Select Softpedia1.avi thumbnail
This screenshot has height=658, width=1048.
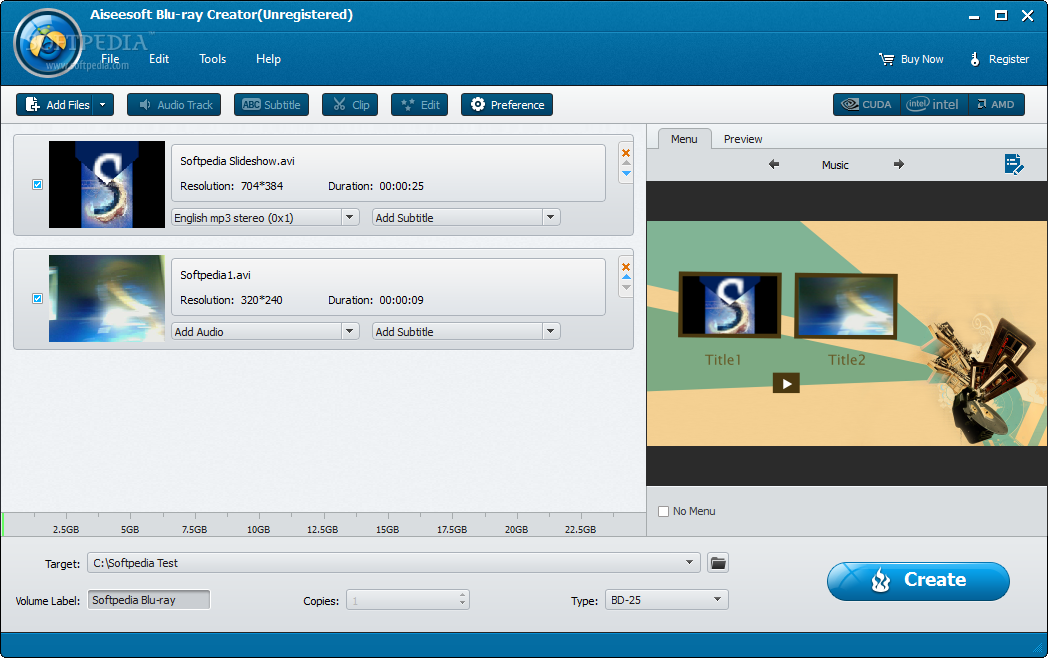coord(107,298)
